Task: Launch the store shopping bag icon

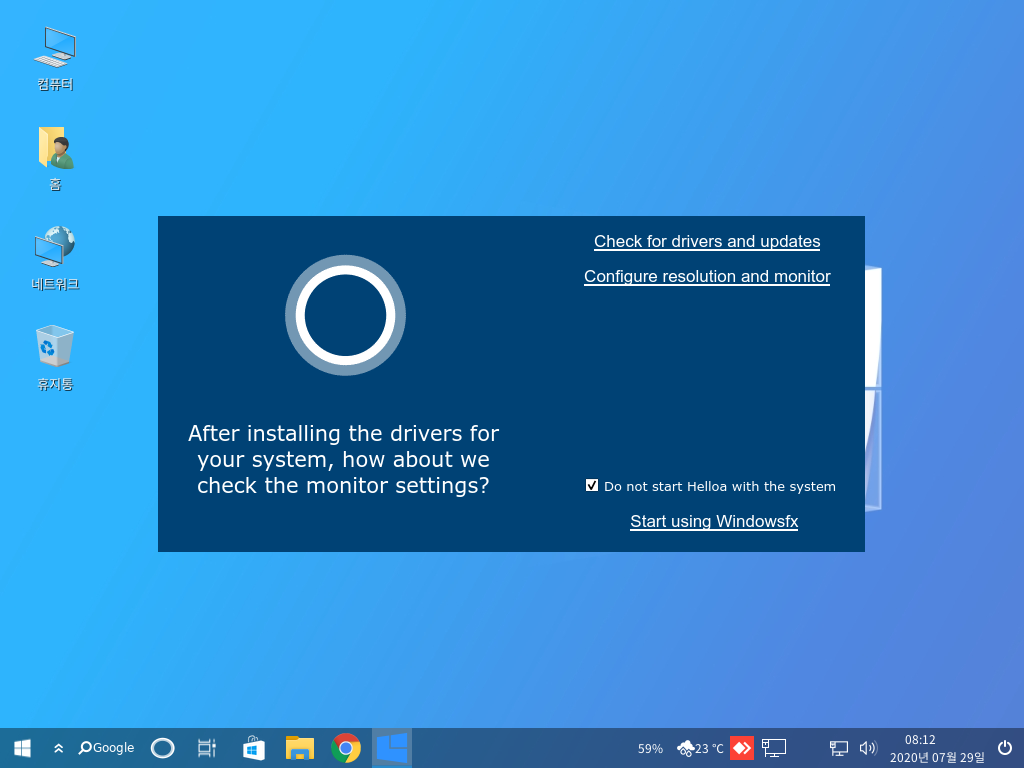Action: click(253, 748)
